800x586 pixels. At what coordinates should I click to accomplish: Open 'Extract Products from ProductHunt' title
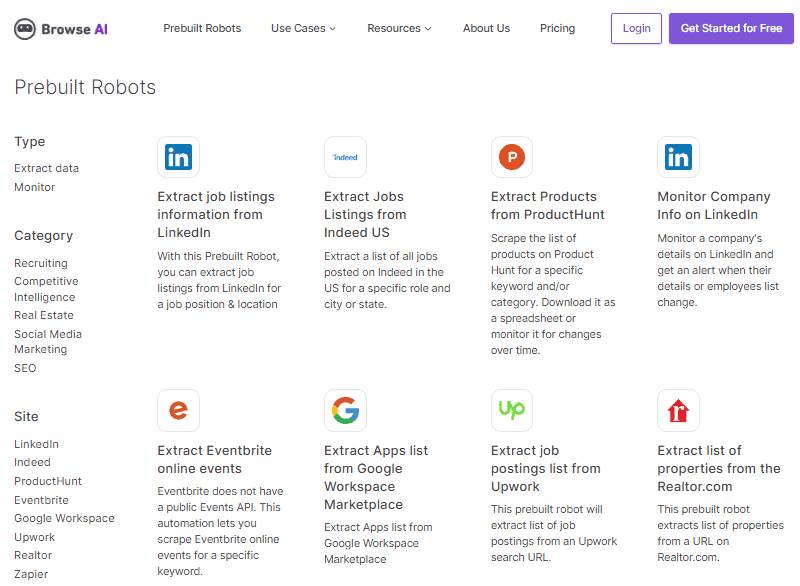(x=547, y=206)
